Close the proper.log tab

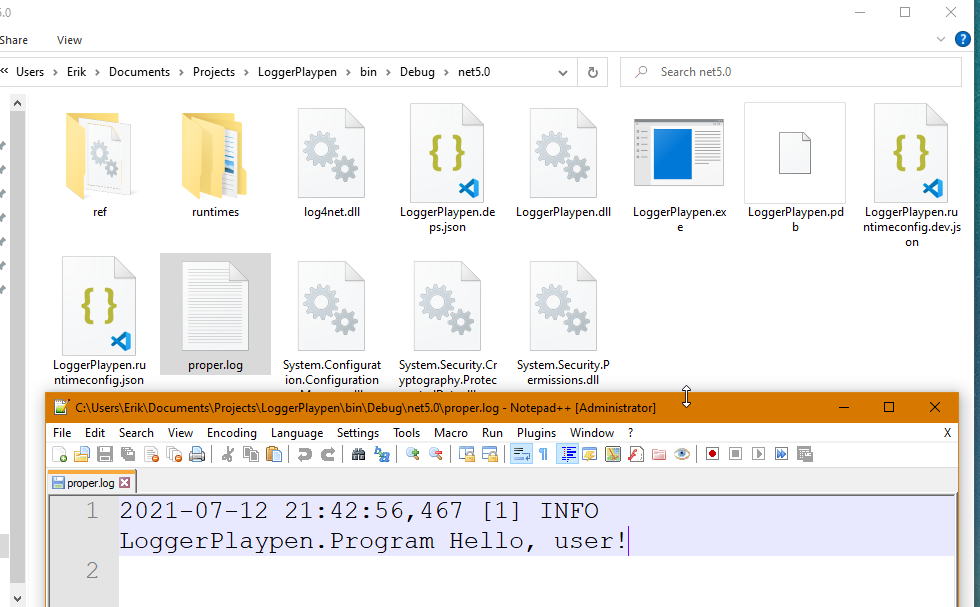125,483
